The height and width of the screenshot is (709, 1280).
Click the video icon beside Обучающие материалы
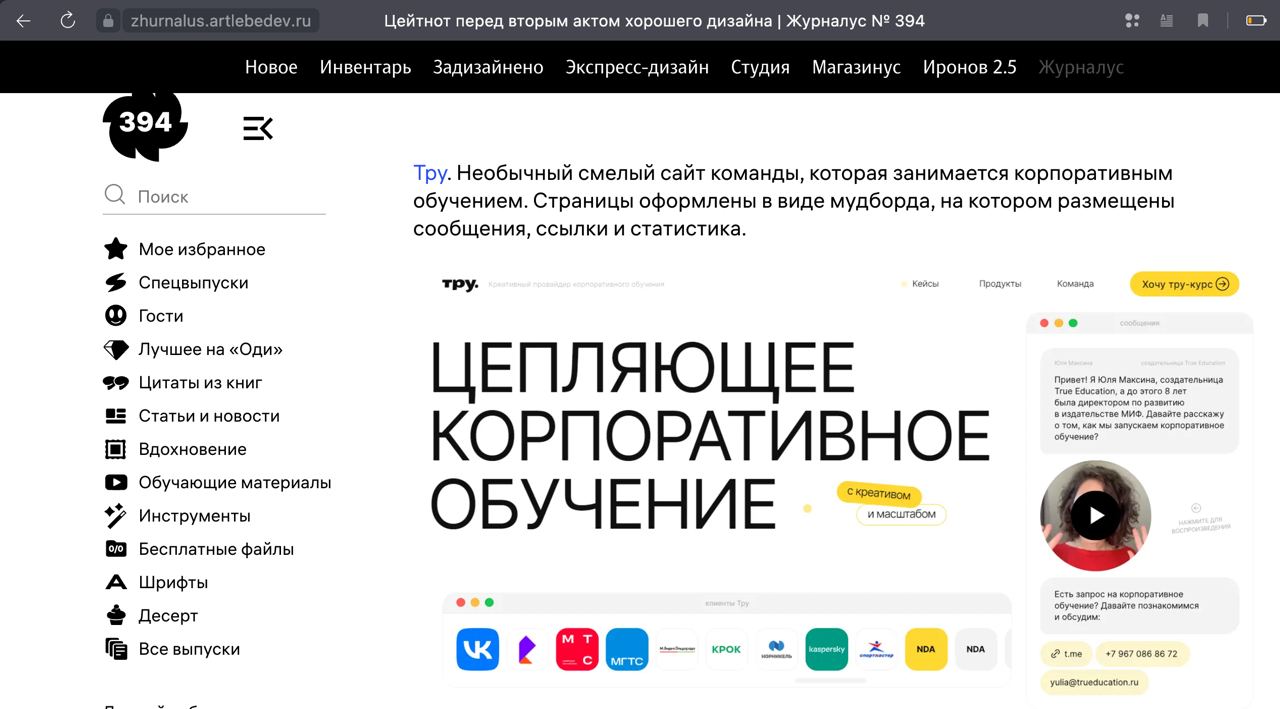point(116,482)
